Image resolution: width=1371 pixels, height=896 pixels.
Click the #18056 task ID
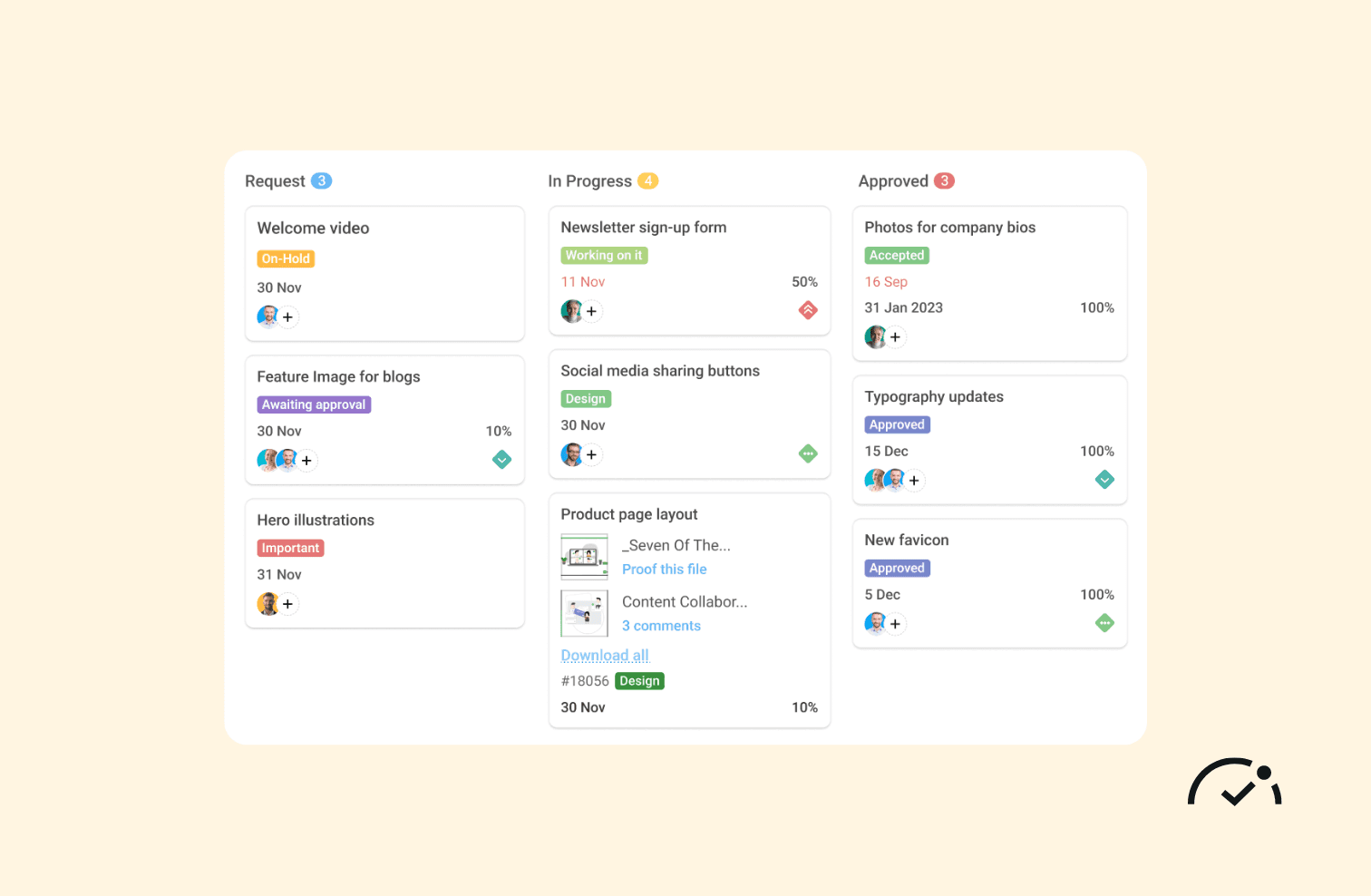click(585, 681)
